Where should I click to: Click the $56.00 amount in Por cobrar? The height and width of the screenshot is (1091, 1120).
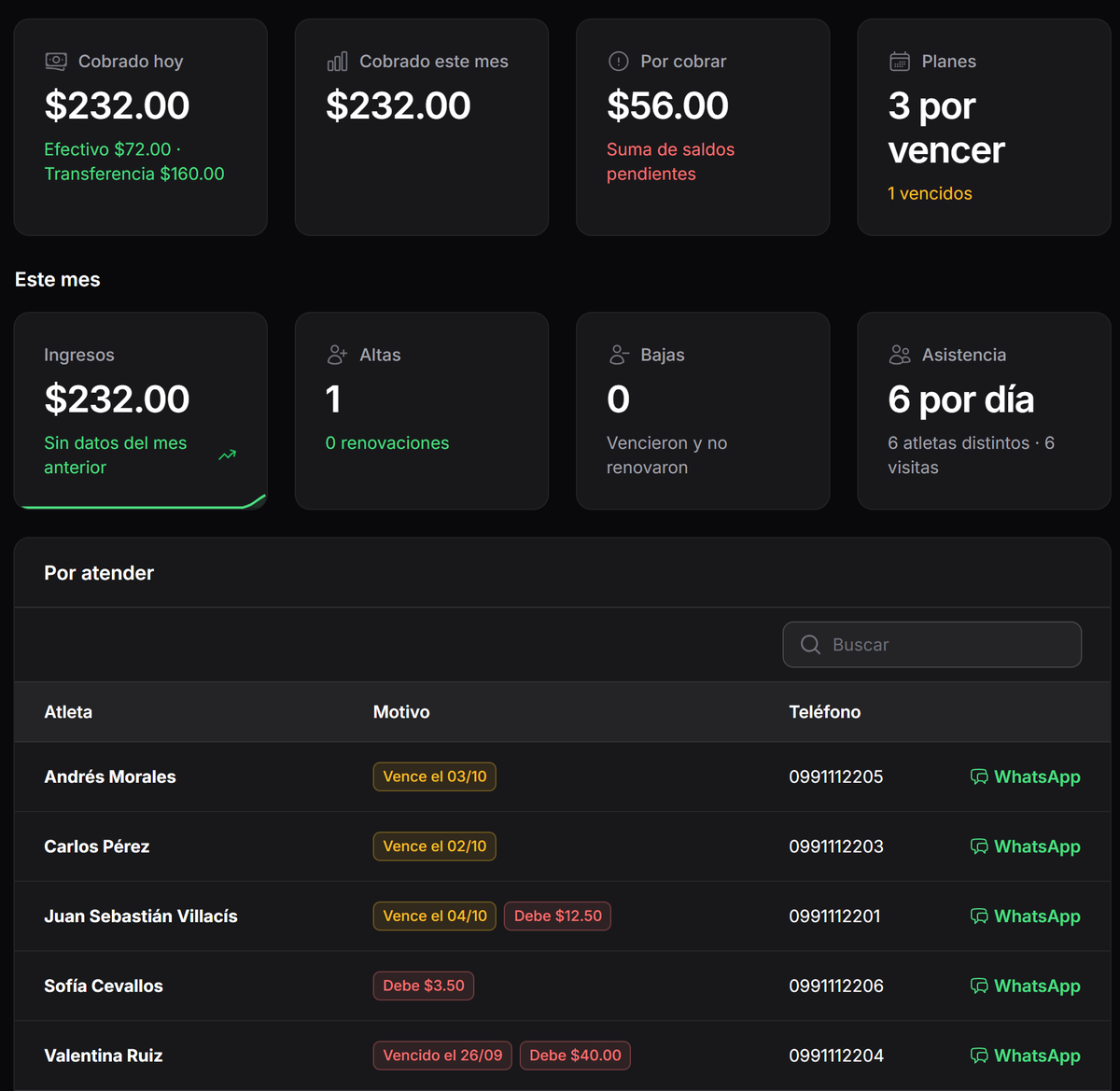coord(667,105)
